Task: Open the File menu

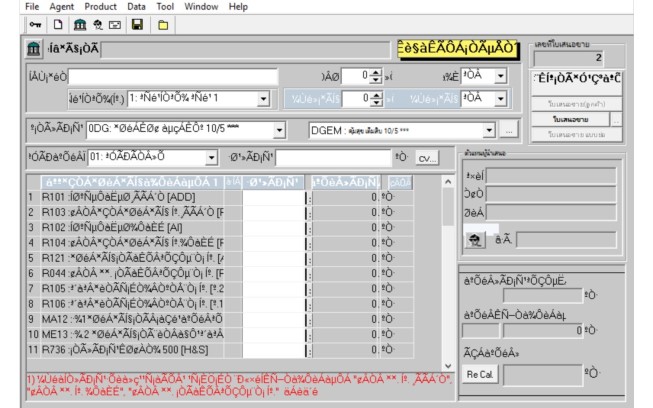Action: point(32,7)
